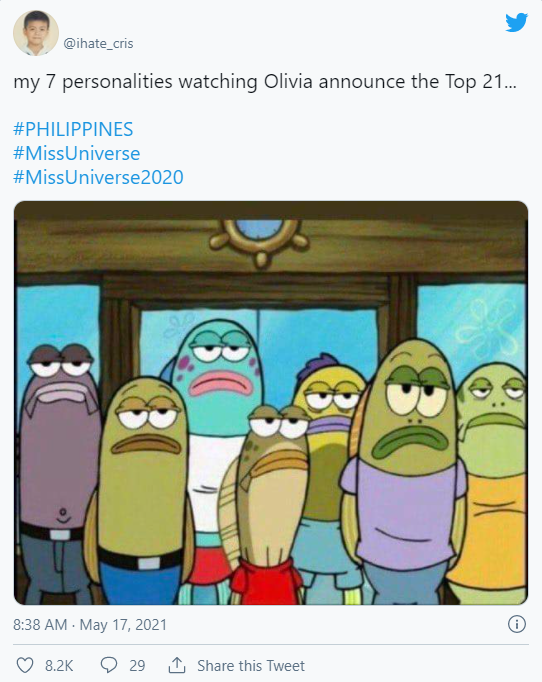Open the @ihate_cris profile handle

(98, 43)
